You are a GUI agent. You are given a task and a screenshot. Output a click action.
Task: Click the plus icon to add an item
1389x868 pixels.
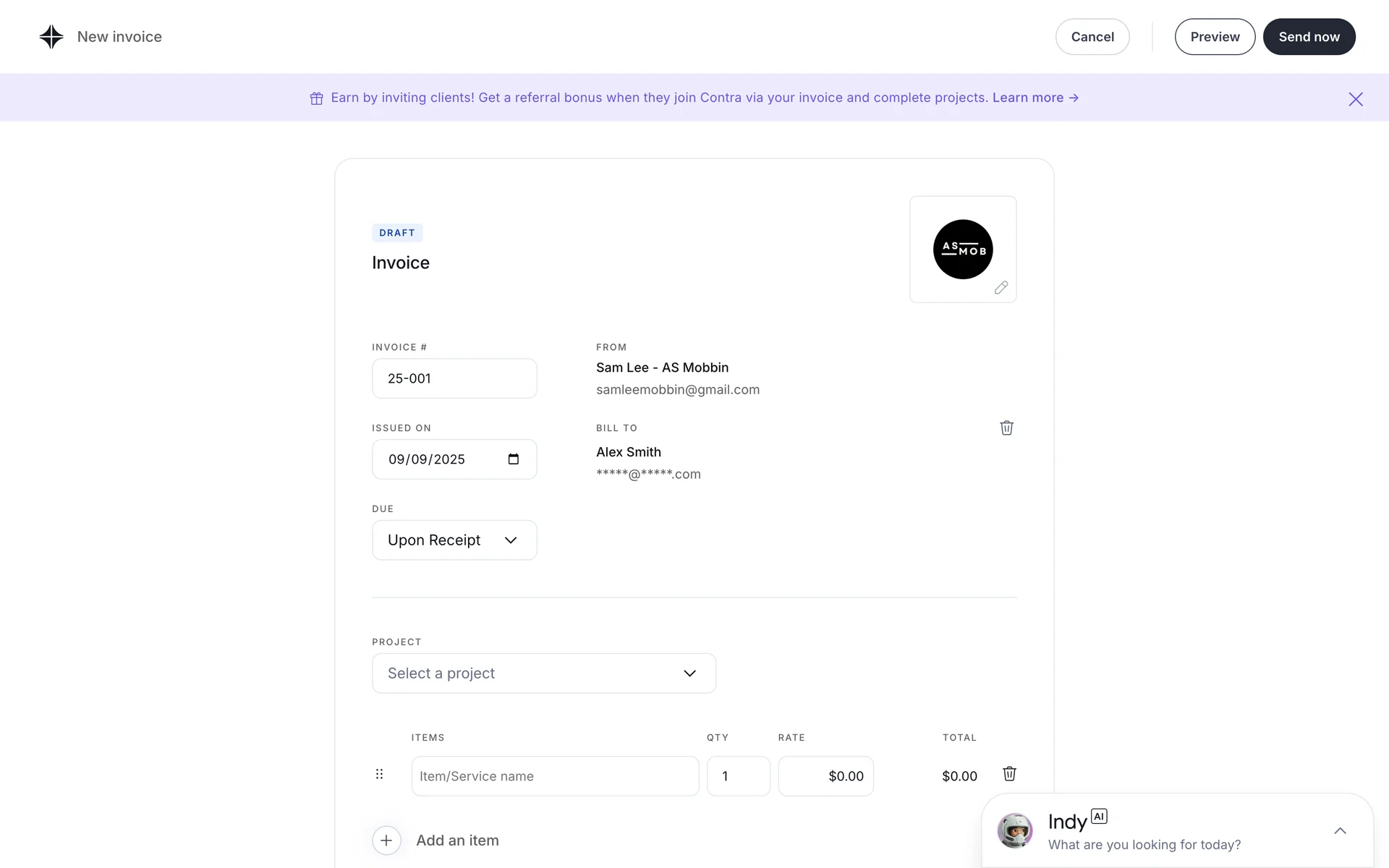(x=386, y=841)
